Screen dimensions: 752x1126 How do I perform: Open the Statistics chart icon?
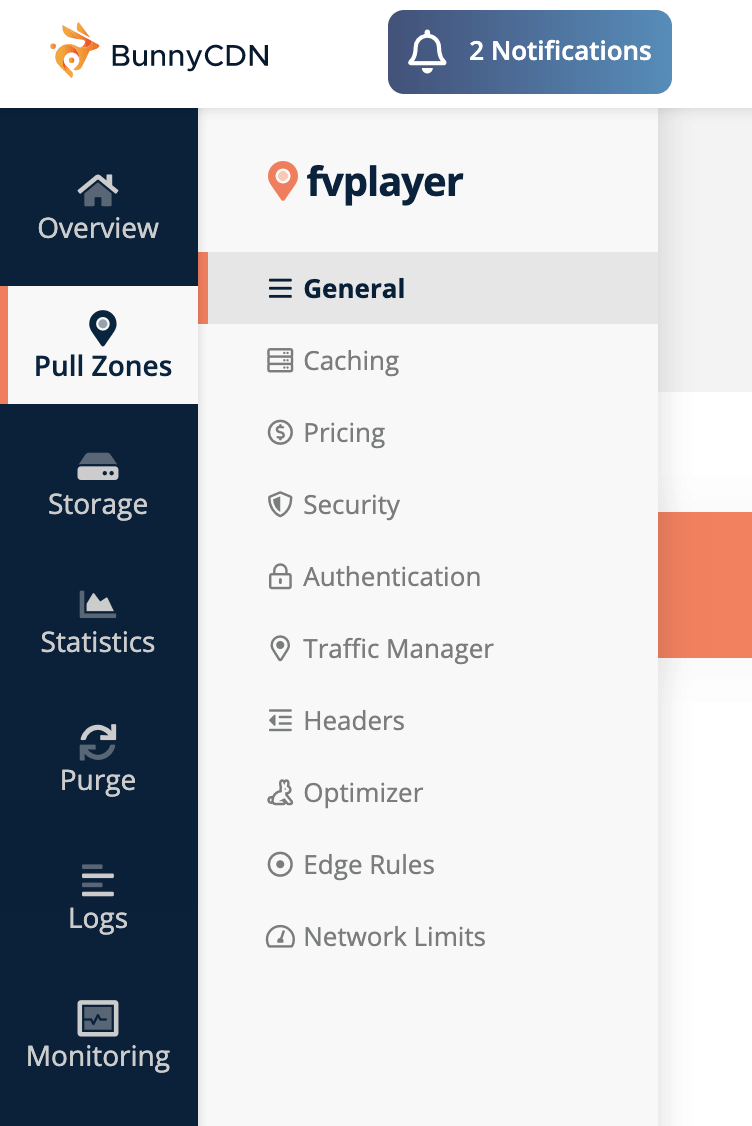point(98,604)
